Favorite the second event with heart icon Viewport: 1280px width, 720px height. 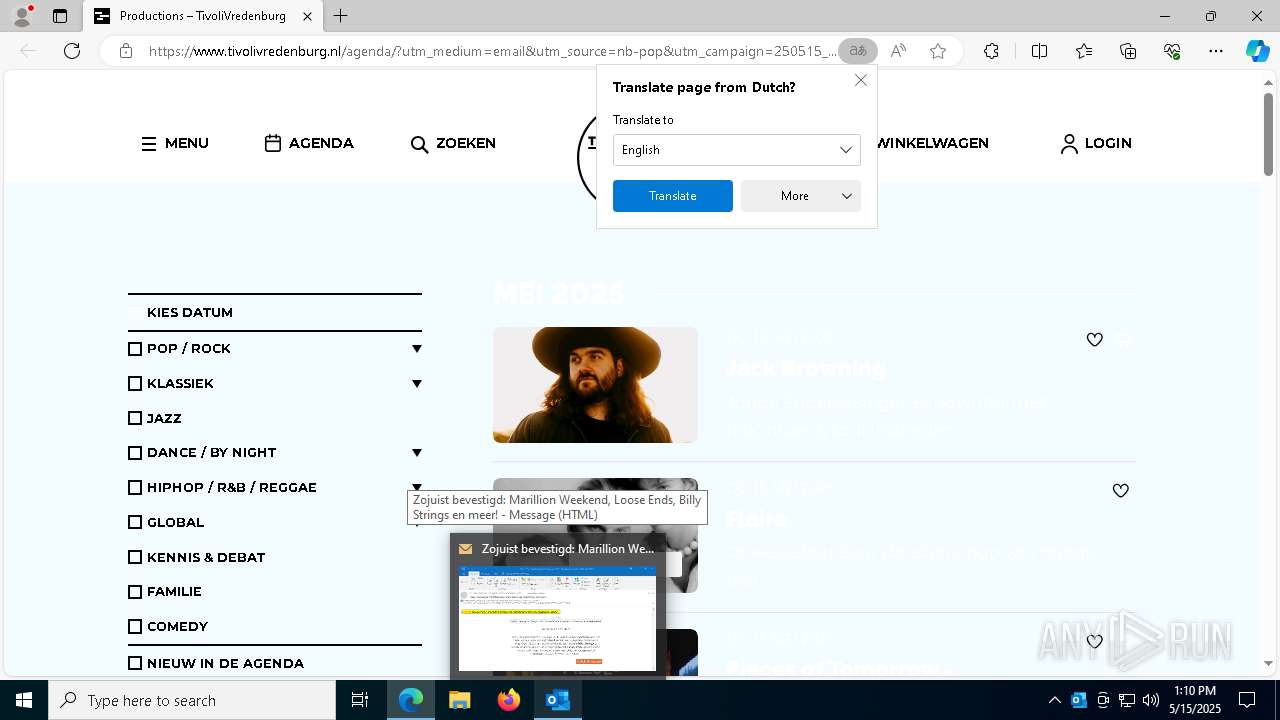click(x=1121, y=491)
